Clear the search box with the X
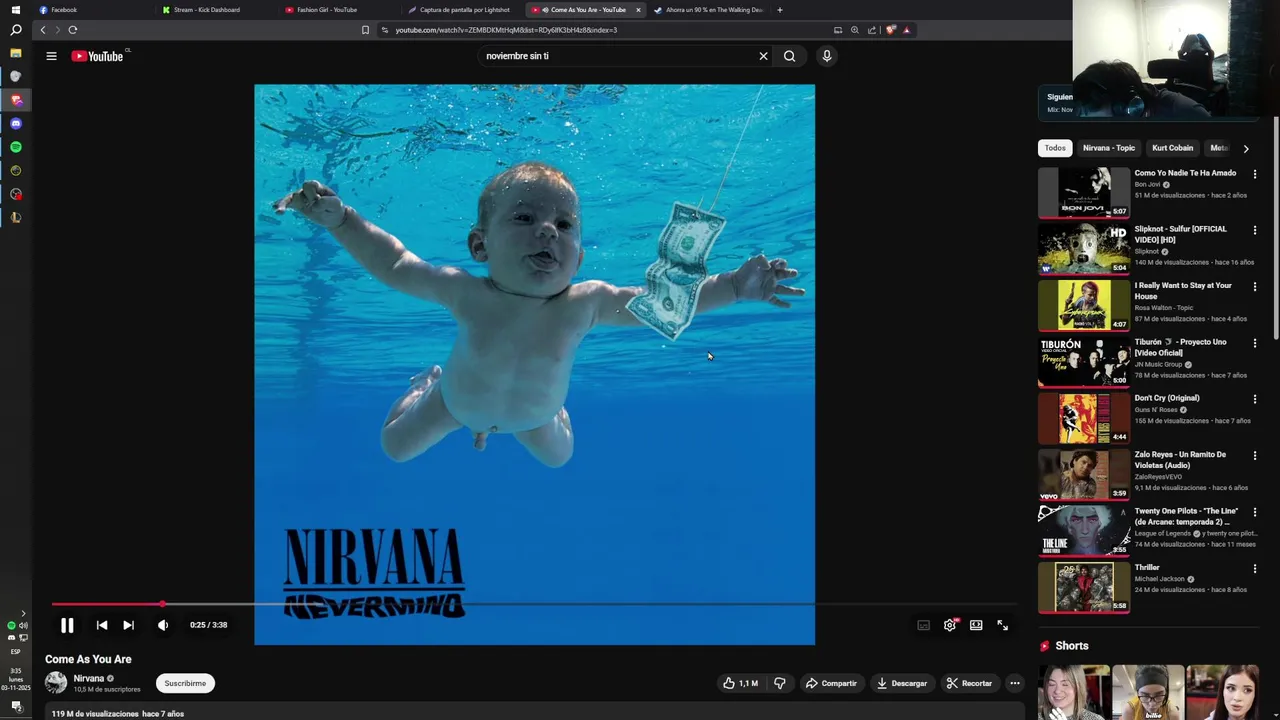Viewport: 1280px width, 720px height. pyautogui.click(x=763, y=56)
